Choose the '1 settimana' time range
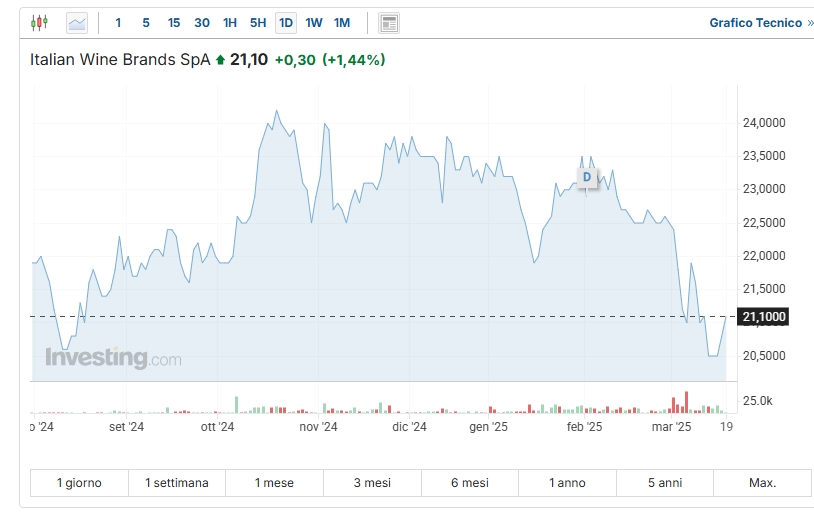The height and width of the screenshot is (522, 814). tap(177, 483)
